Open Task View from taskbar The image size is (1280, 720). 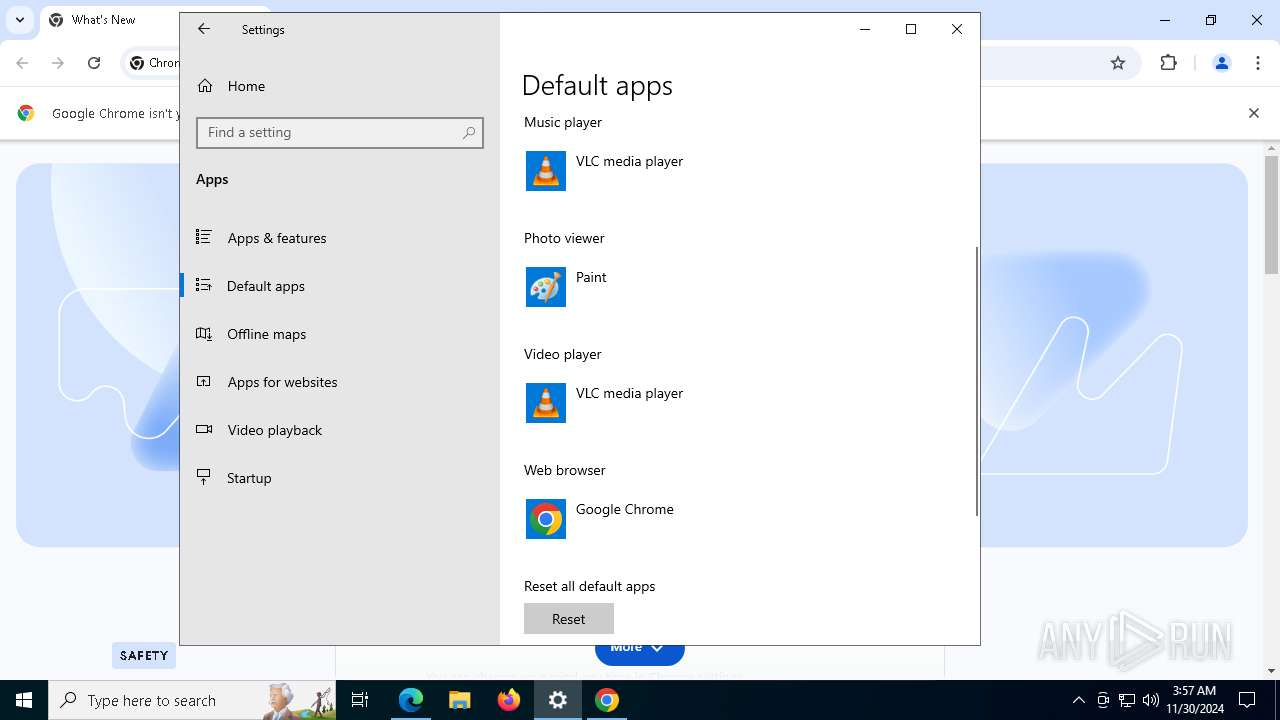click(x=360, y=700)
